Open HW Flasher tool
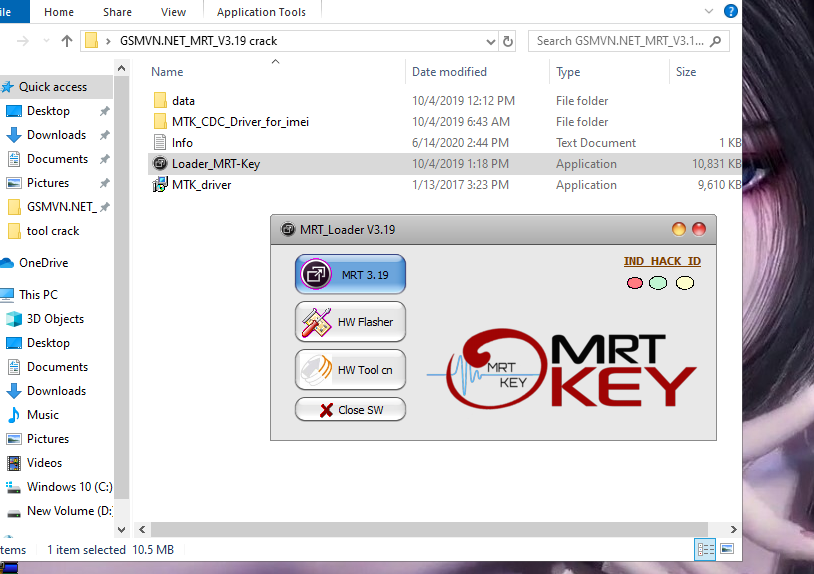 pos(350,322)
